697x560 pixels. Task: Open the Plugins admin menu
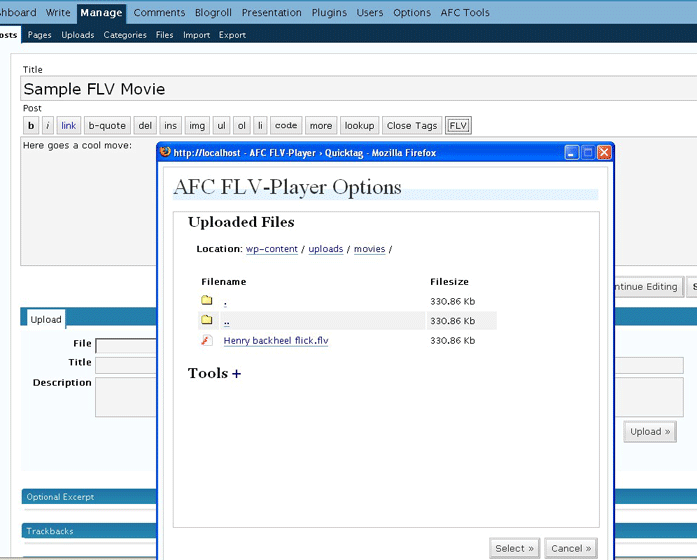tap(329, 12)
